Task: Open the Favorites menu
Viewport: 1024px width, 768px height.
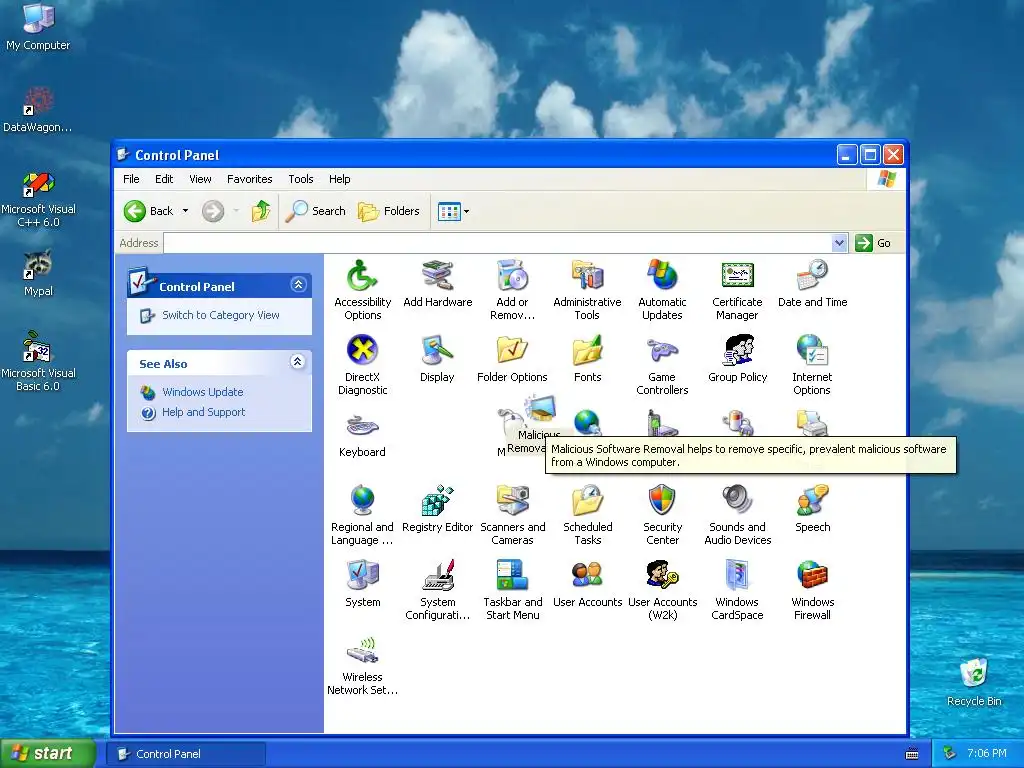Action: point(249,179)
